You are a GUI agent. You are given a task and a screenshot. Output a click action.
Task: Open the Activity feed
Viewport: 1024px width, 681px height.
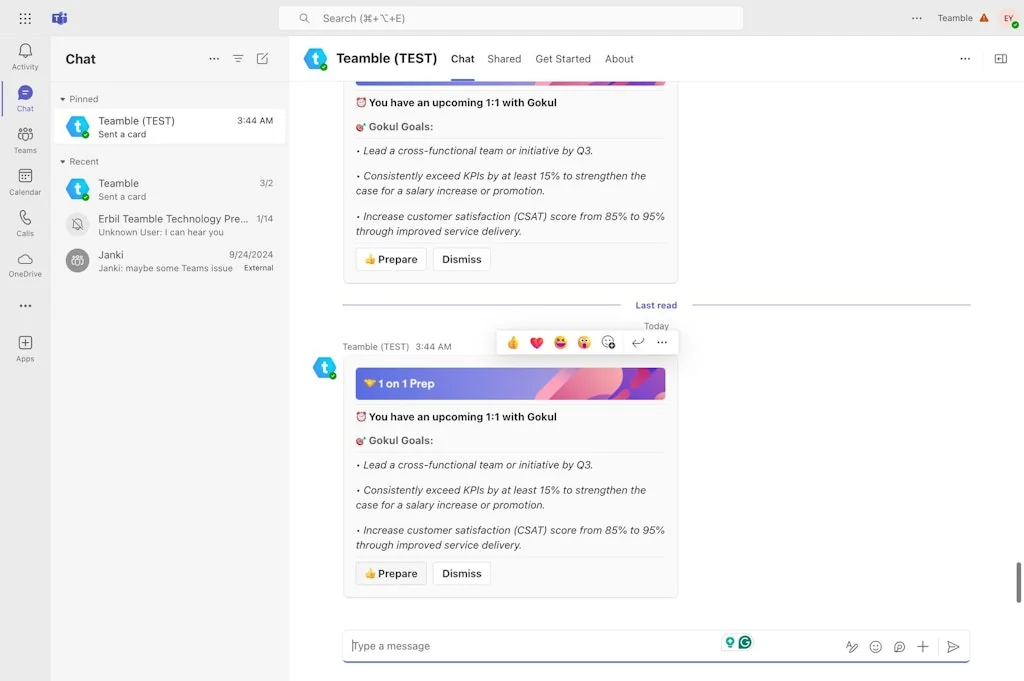point(25,52)
